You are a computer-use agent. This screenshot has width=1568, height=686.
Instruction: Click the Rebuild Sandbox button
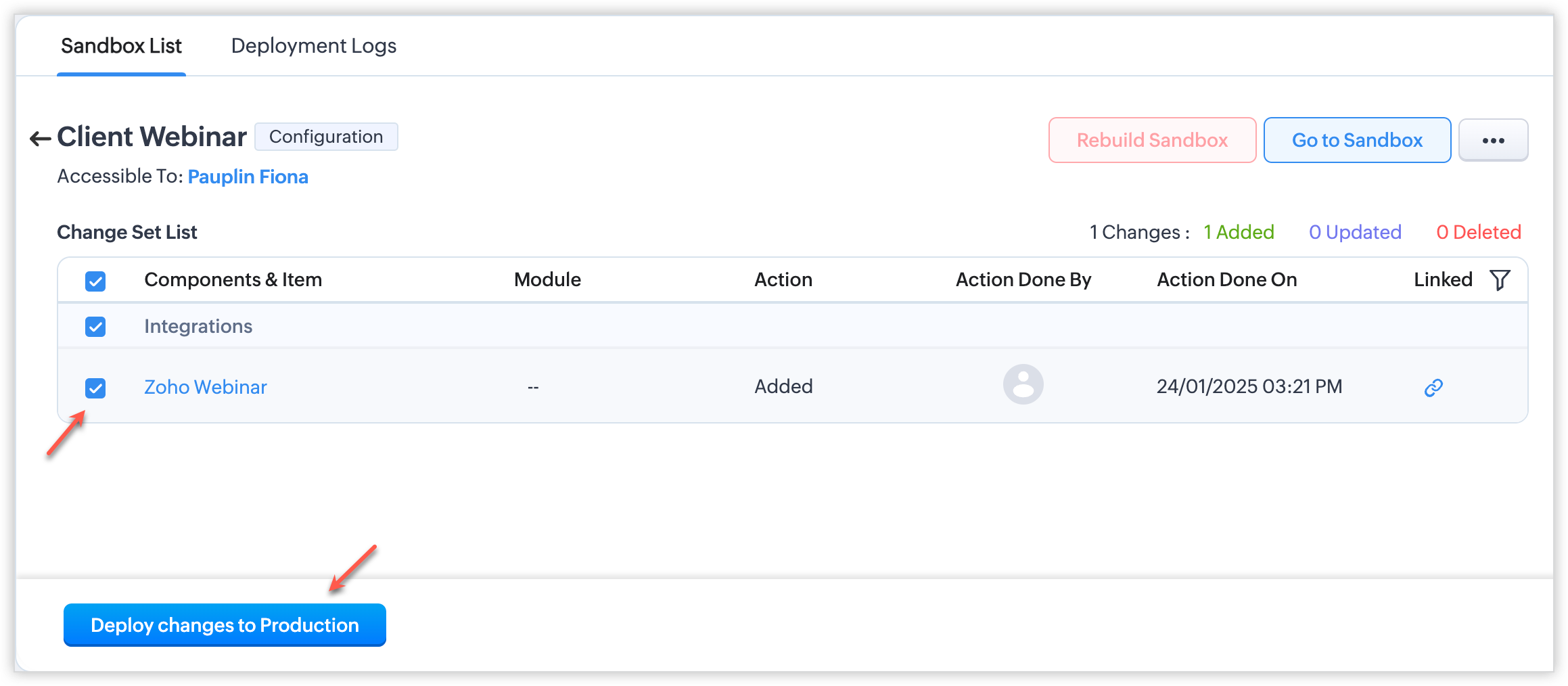pyautogui.click(x=1152, y=140)
